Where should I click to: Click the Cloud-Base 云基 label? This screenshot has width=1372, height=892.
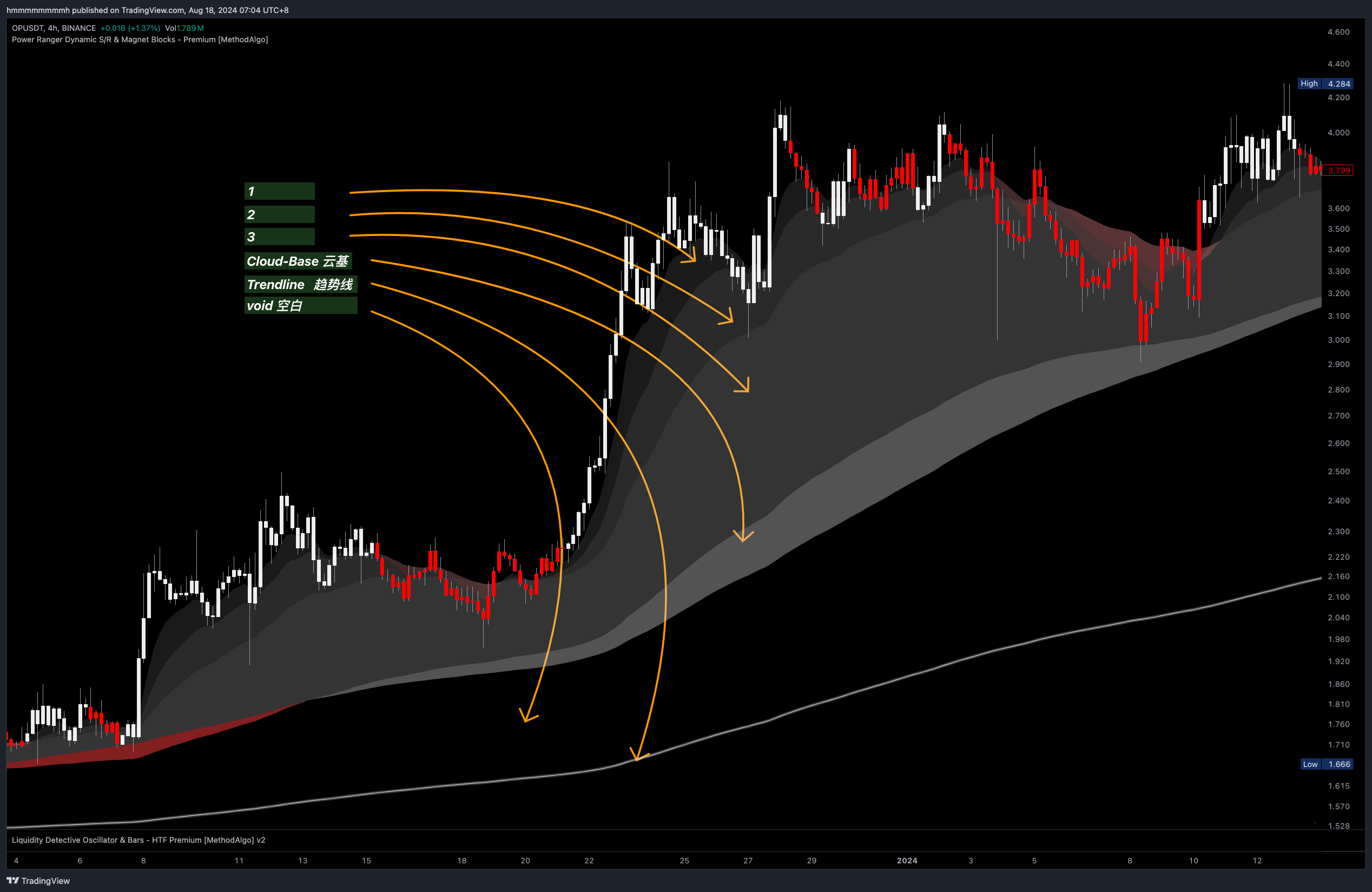point(299,261)
